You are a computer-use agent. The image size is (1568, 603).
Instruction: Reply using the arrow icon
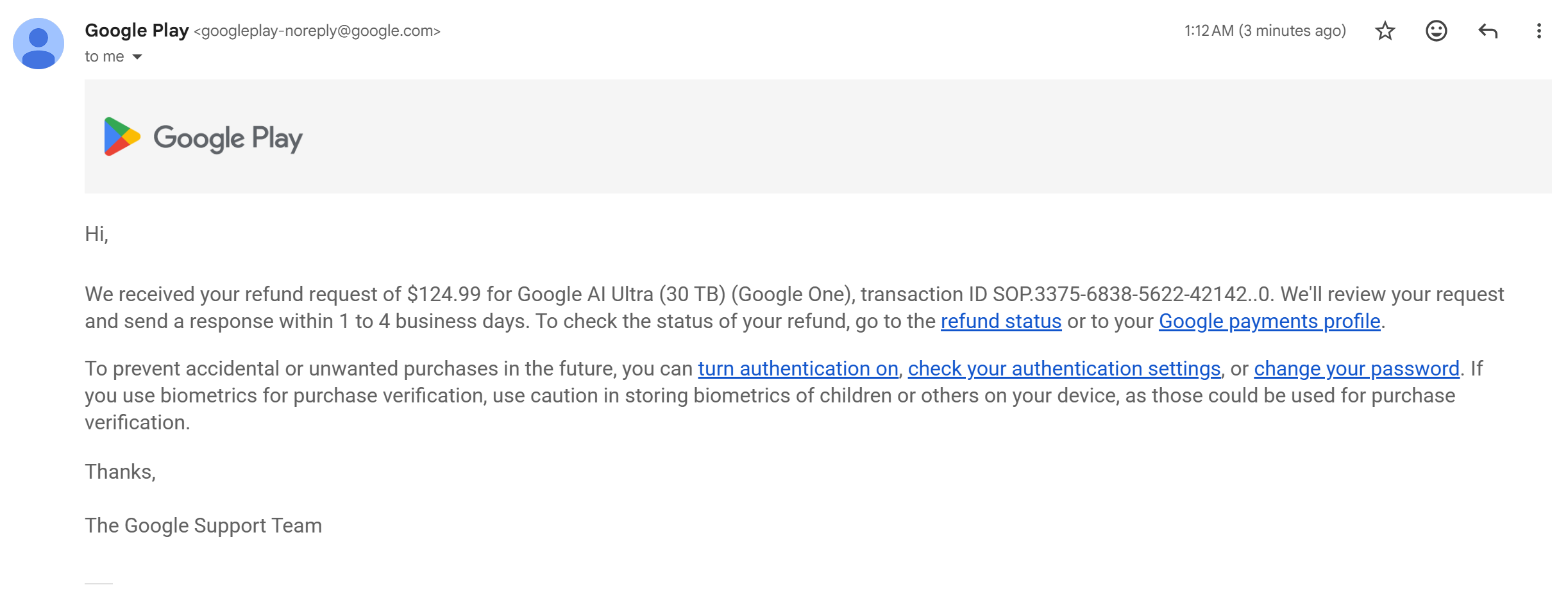[1488, 31]
